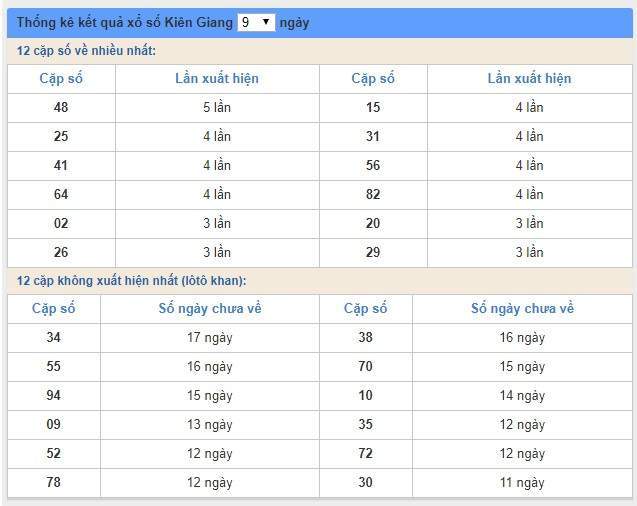The height and width of the screenshot is (506, 637).
Task: Click '3 lần' count for pair 29
Action: [529, 253]
